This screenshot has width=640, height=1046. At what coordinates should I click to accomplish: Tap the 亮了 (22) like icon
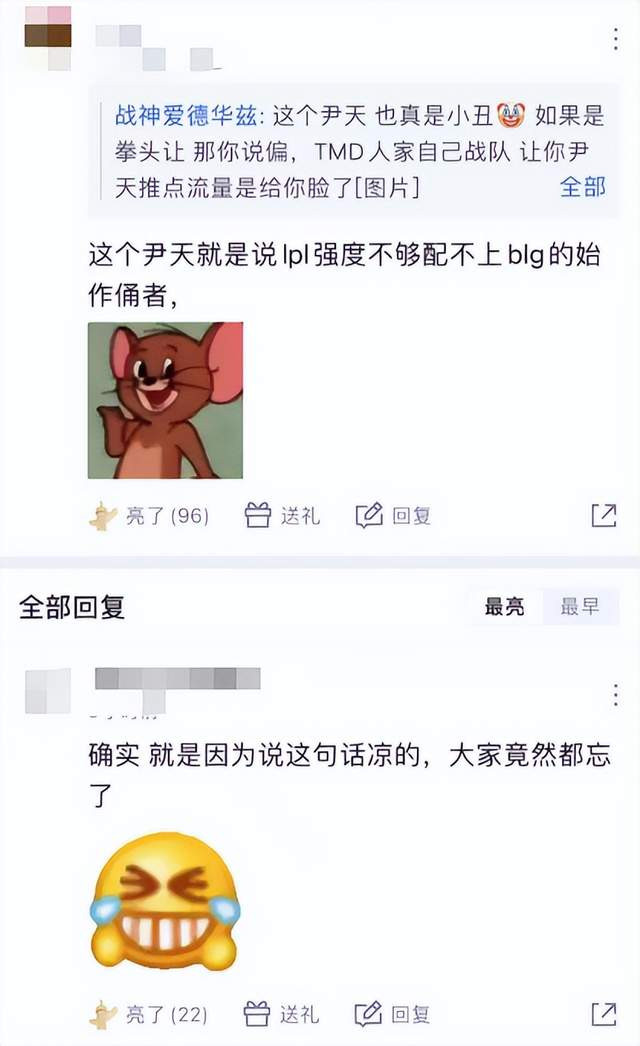[x=103, y=1015]
